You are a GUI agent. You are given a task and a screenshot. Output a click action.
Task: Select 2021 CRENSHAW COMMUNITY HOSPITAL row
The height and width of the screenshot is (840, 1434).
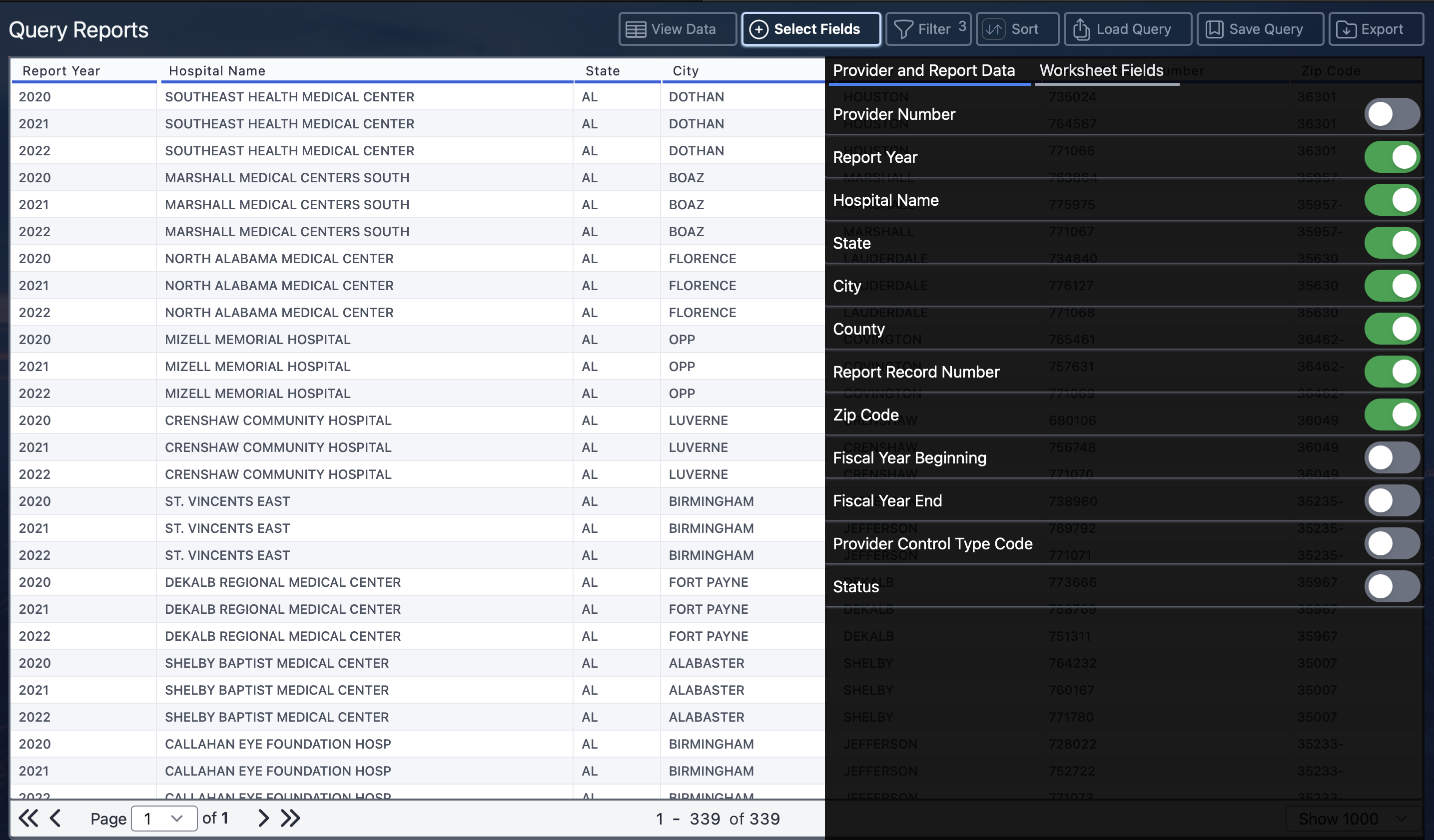point(418,447)
